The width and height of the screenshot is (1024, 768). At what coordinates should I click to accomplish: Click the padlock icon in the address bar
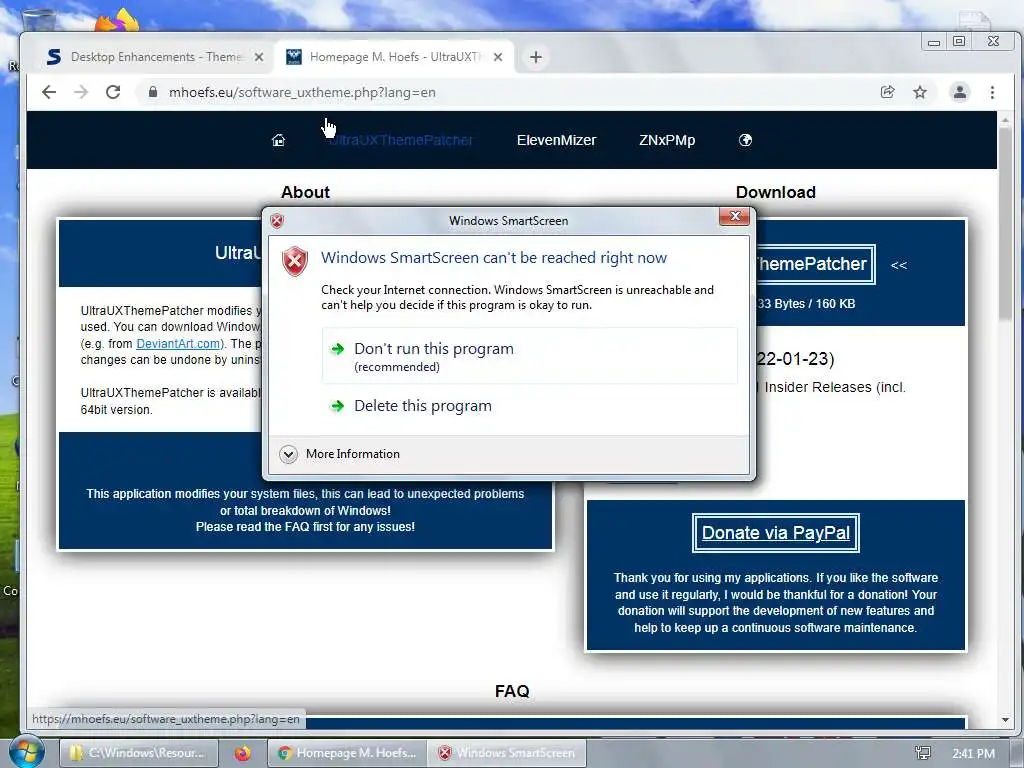(153, 92)
